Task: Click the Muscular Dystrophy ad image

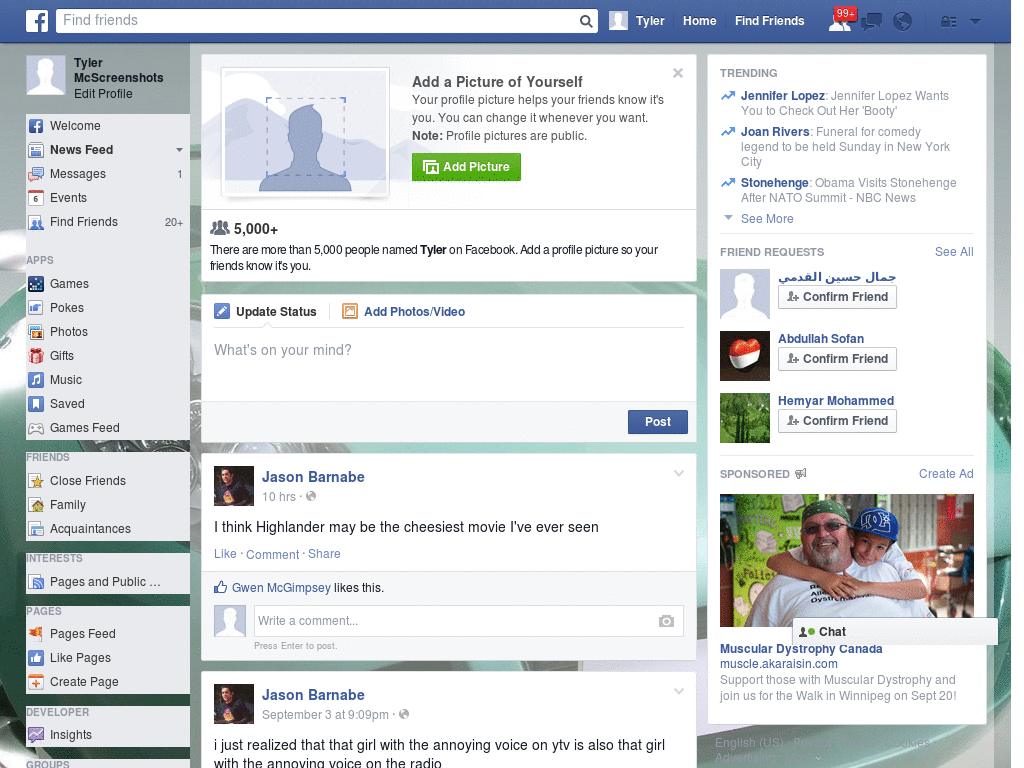Action: tap(846, 560)
